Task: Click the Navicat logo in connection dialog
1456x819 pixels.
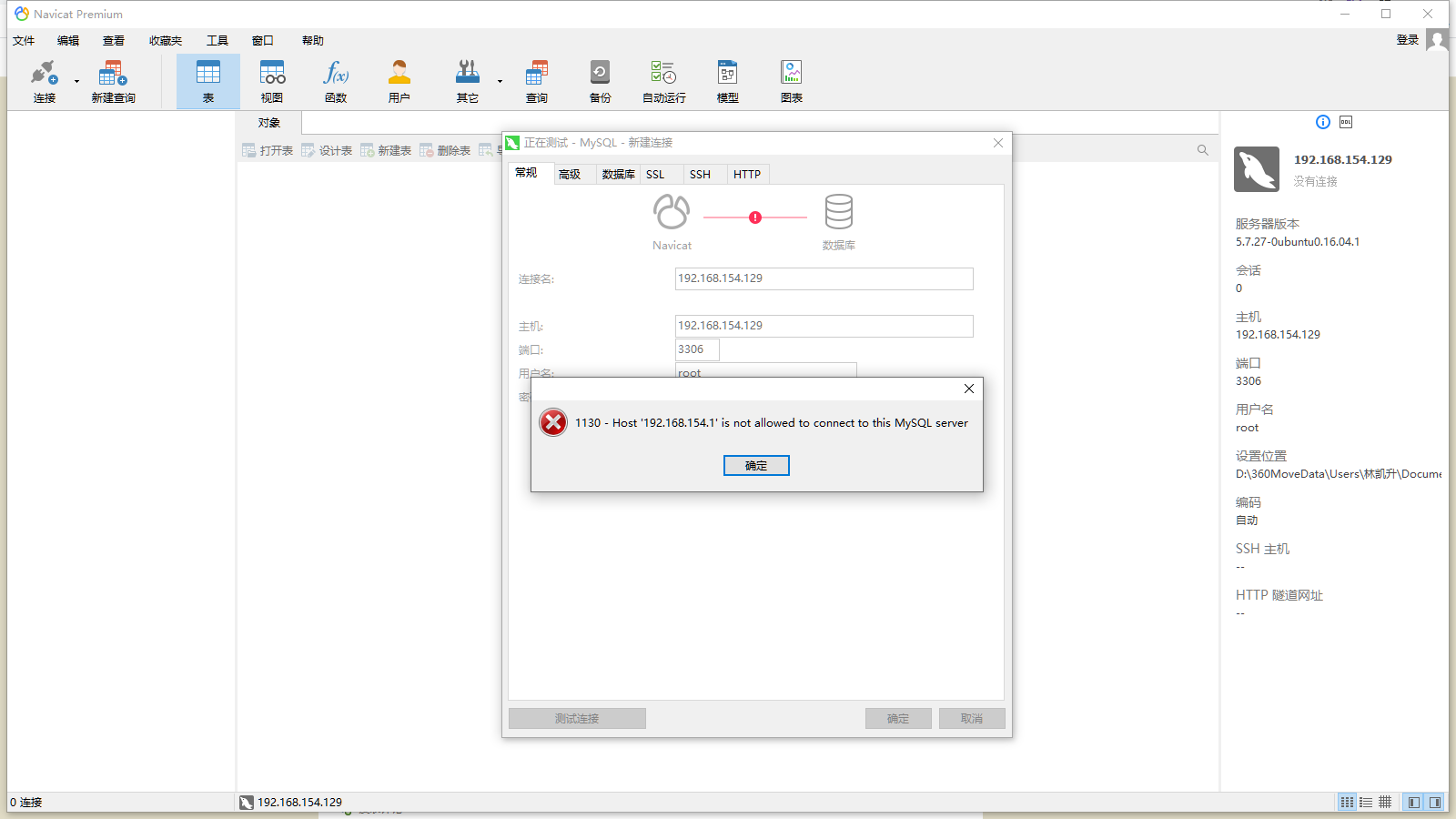Action: point(672,212)
